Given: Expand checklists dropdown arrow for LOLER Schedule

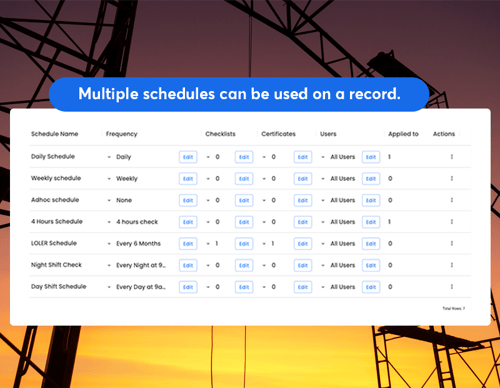Looking at the screenshot, I should point(208,244).
